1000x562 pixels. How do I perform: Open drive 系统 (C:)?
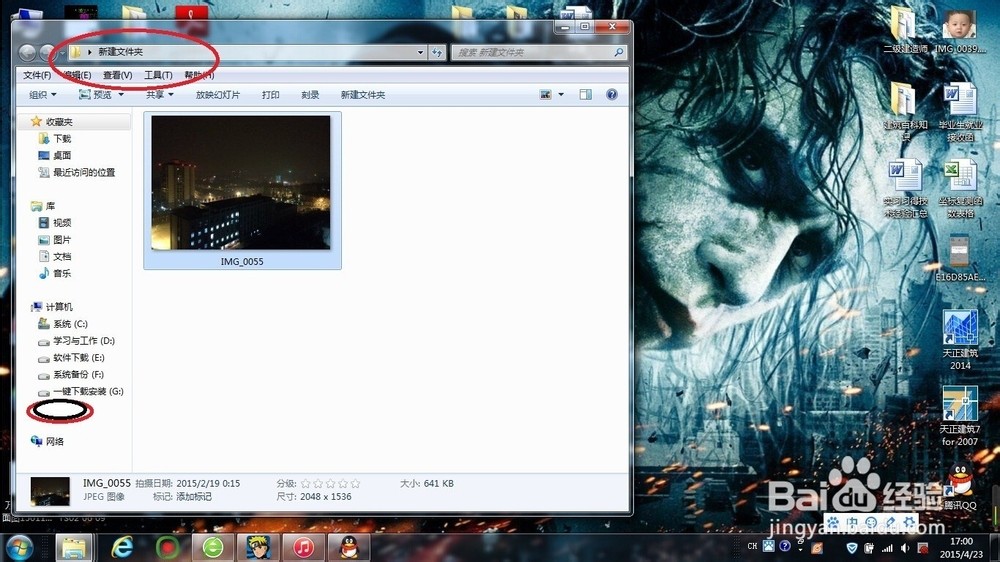[70, 324]
